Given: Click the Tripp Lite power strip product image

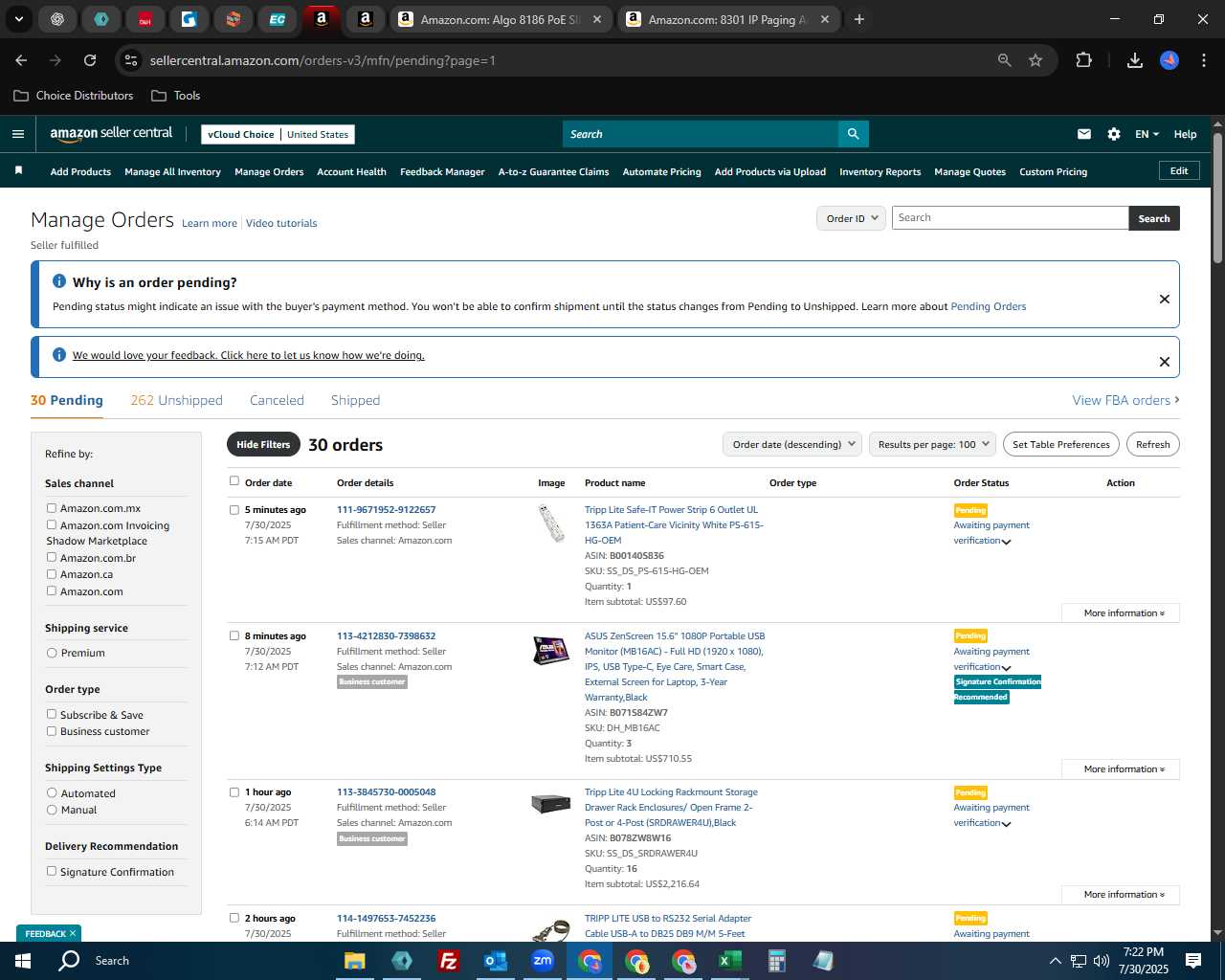Looking at the screenshot, I should point(551,523).
